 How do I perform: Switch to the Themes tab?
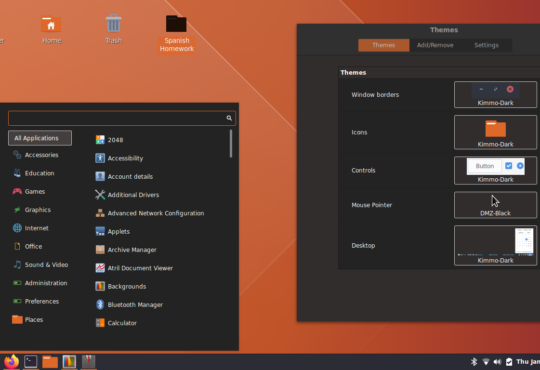pos(384,45)
